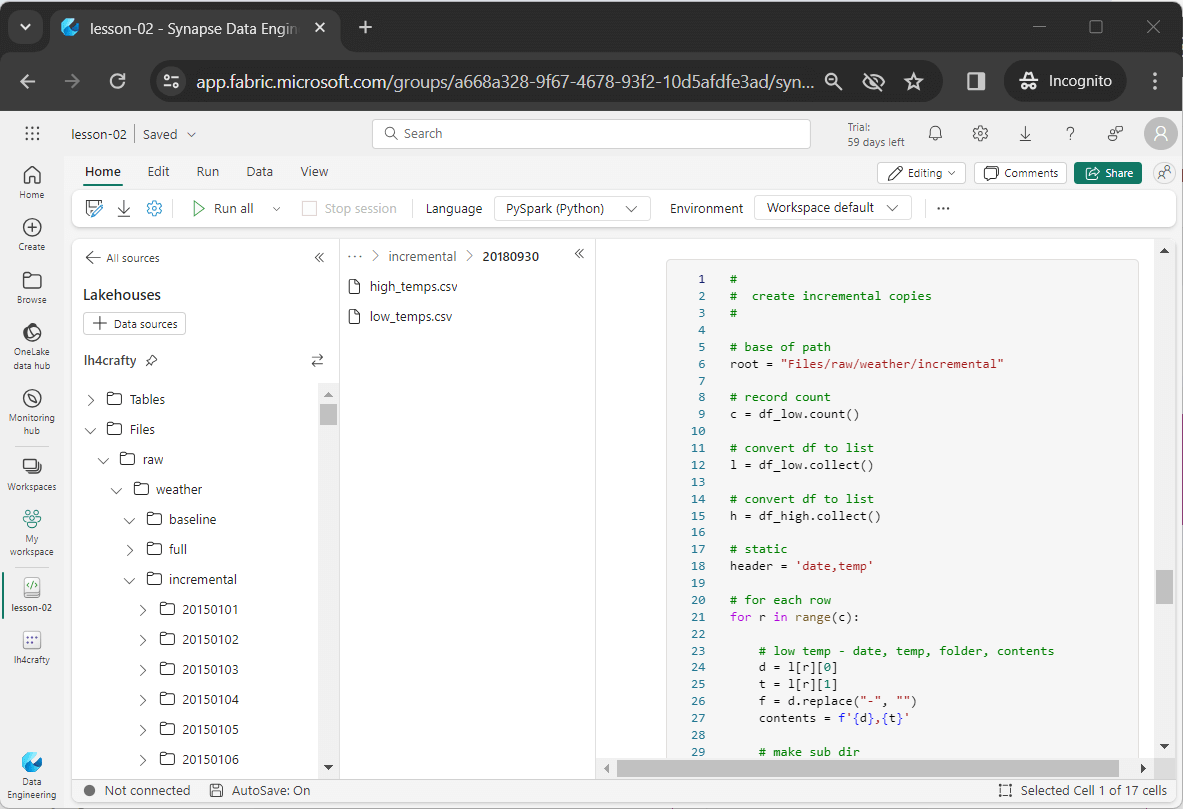Click the swap lakehouse arrows icon

pyautogui.click(x=318, y=360)
